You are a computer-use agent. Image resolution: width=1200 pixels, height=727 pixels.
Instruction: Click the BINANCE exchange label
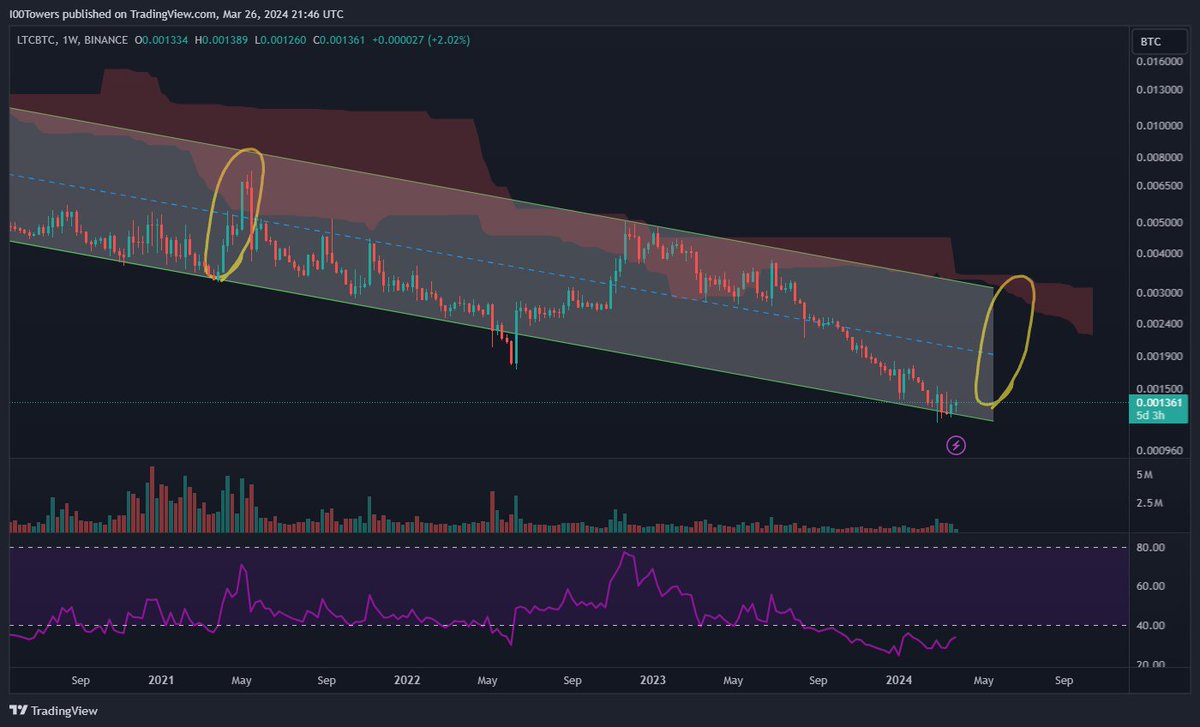point(103,40)
